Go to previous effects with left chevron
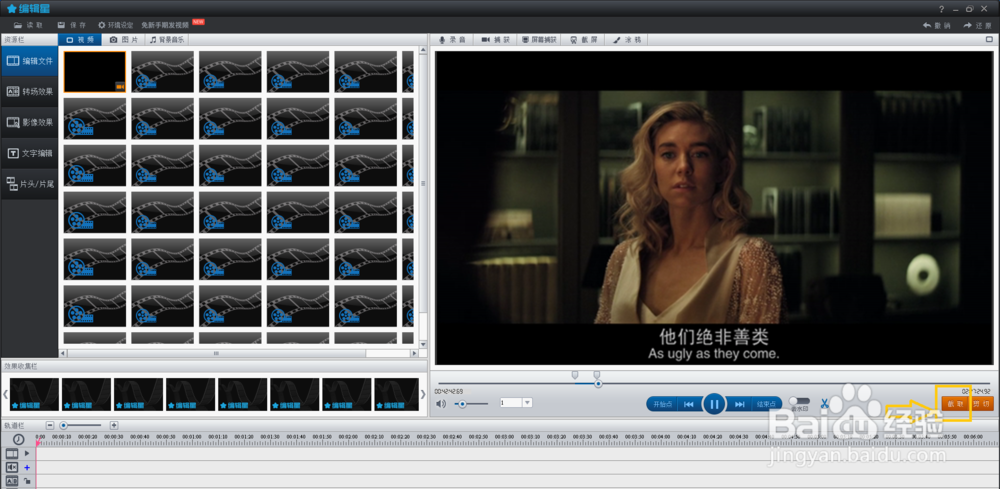The width and height of the screenshot is (1000, 489). tap(5, 394)
